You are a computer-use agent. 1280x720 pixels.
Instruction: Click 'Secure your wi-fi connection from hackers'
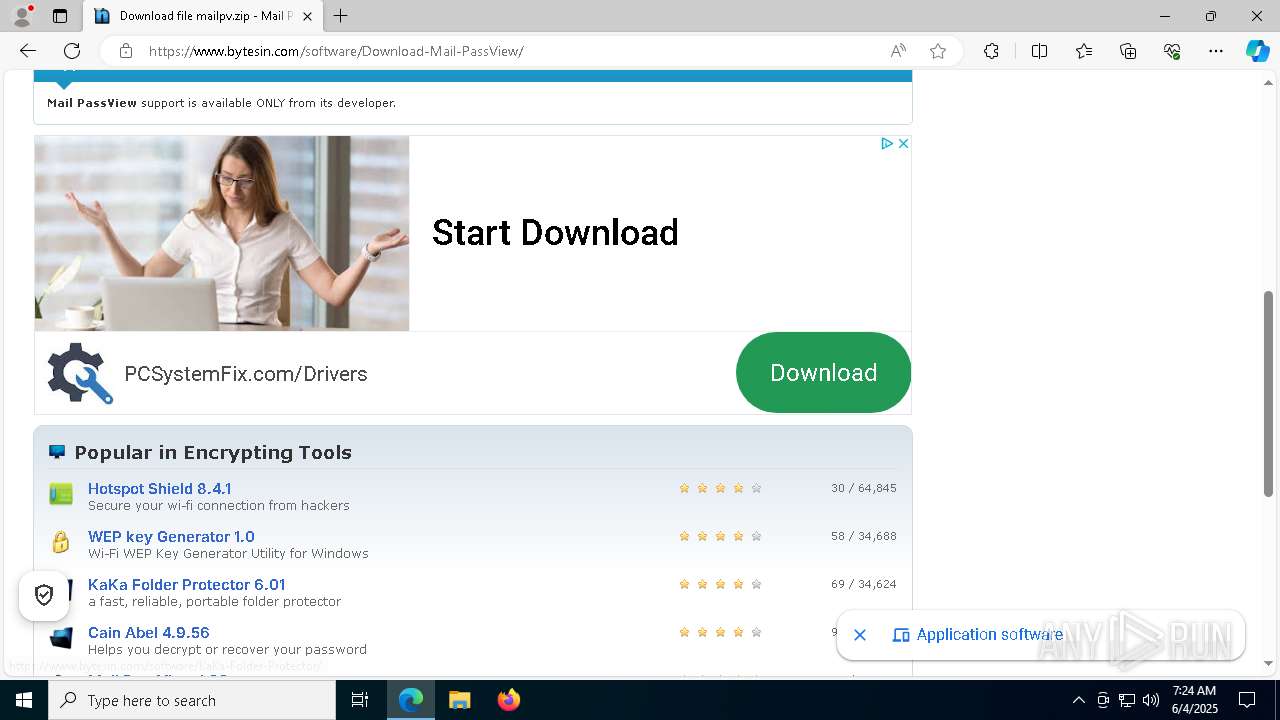coord(219,506)
